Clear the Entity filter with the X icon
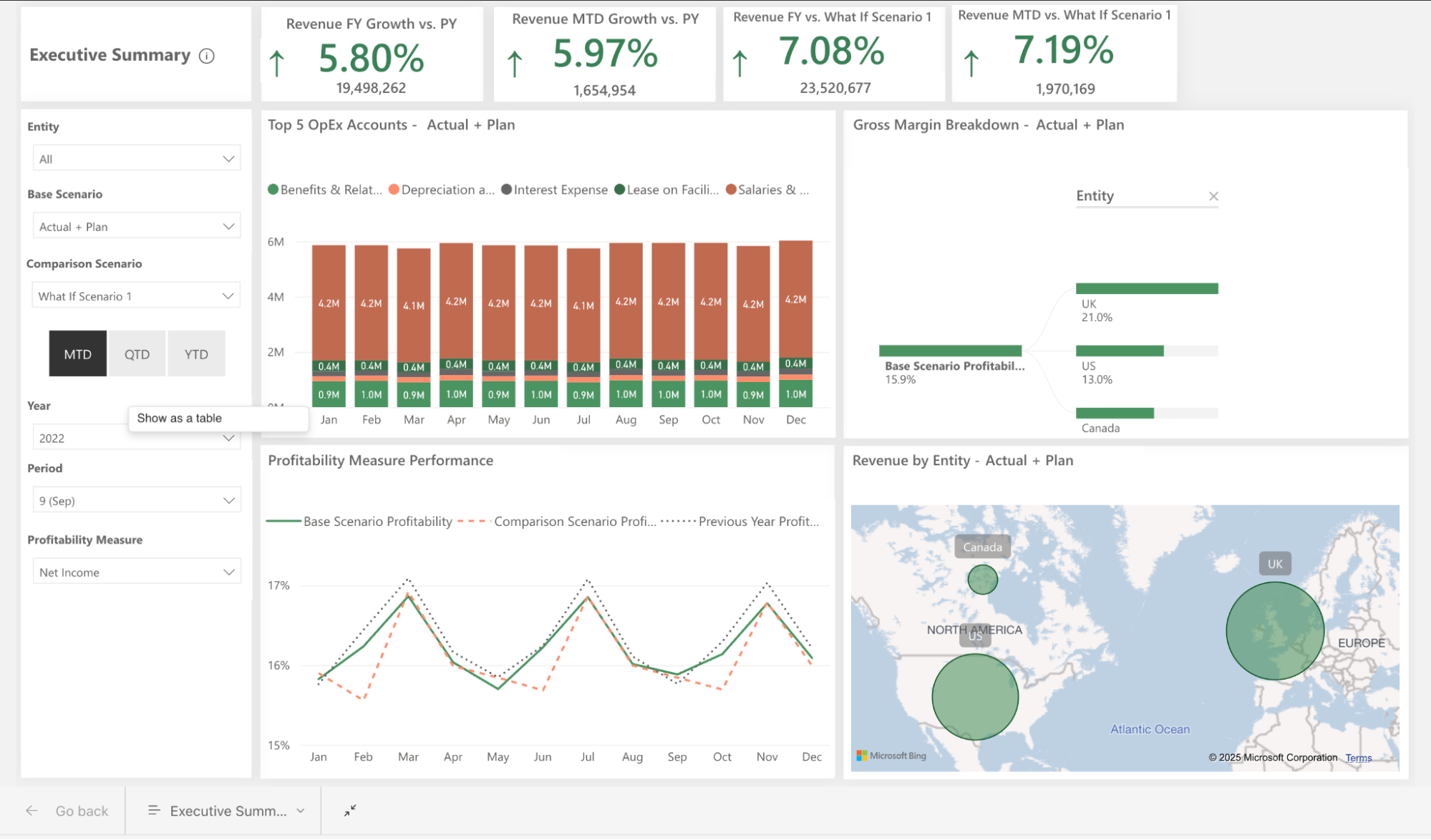 tap(1213, 195)
